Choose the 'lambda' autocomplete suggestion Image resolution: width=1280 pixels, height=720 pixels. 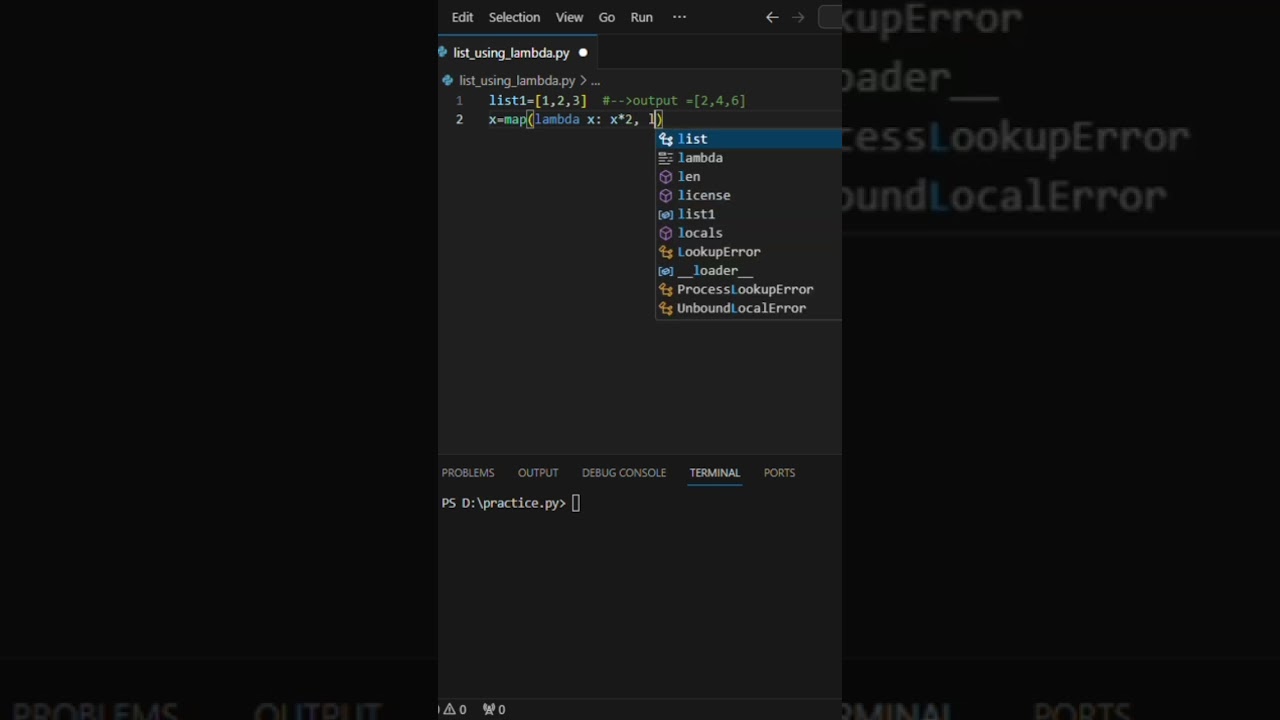[x=748, y=158]
